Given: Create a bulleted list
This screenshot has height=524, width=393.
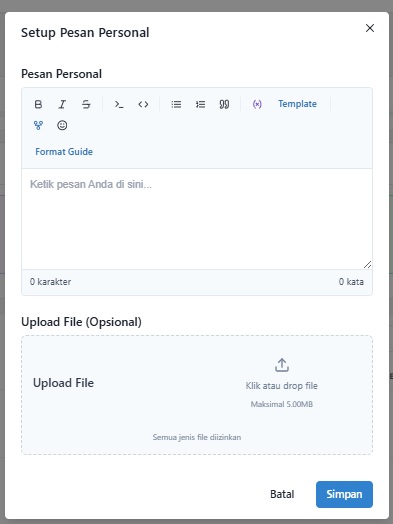Looking at the screenshot, I should coord(176,104).
